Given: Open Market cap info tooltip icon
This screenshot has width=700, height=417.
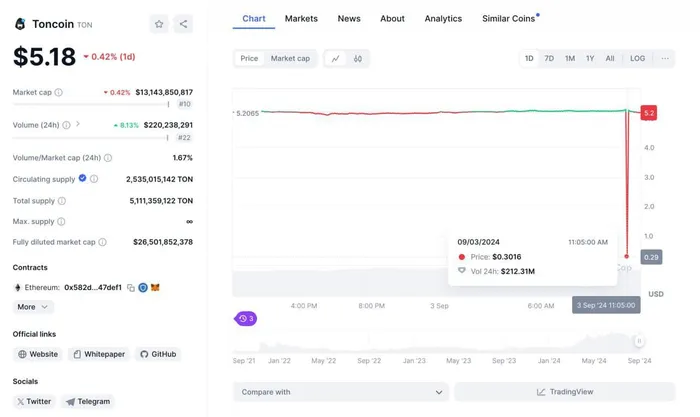Looking at the screenshot, I should pos(58,92).
